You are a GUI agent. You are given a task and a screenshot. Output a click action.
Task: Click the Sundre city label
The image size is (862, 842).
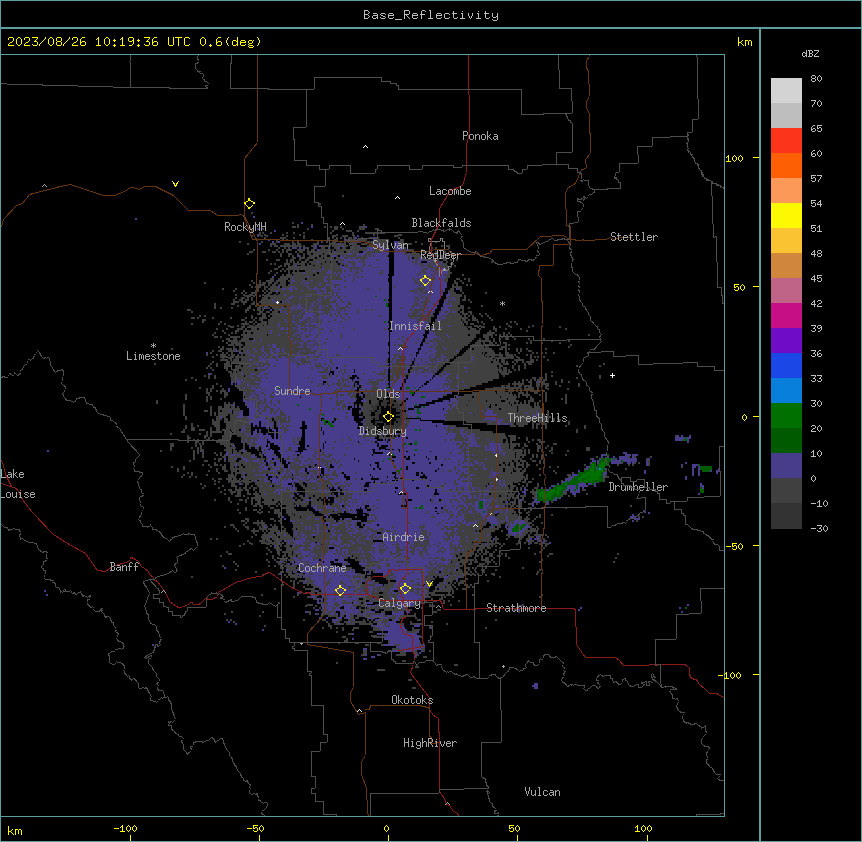[x=292, y=391]
